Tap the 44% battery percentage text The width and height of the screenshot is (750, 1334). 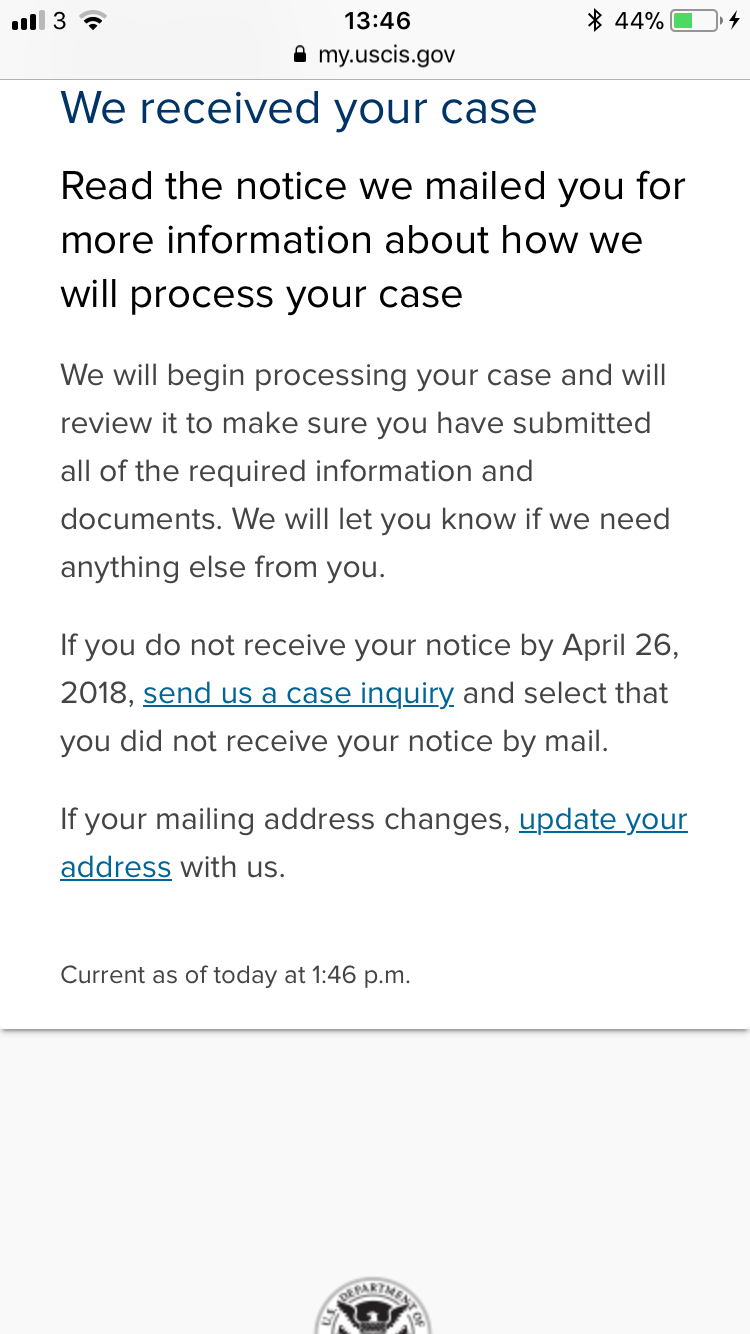tap(639, 20)
